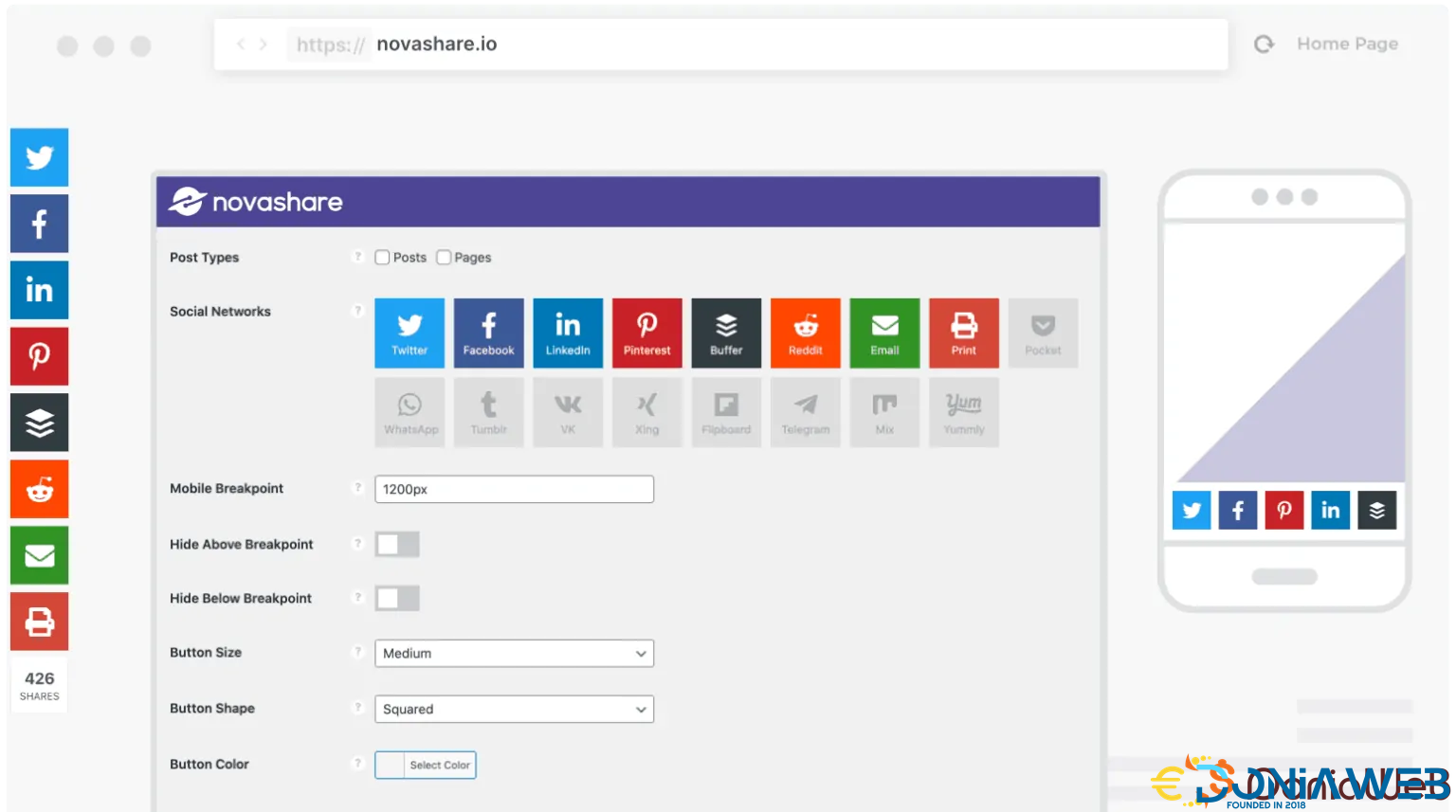
Task: Tap LinkedIn button in phone preview
Action: [x=1331, y=511]
